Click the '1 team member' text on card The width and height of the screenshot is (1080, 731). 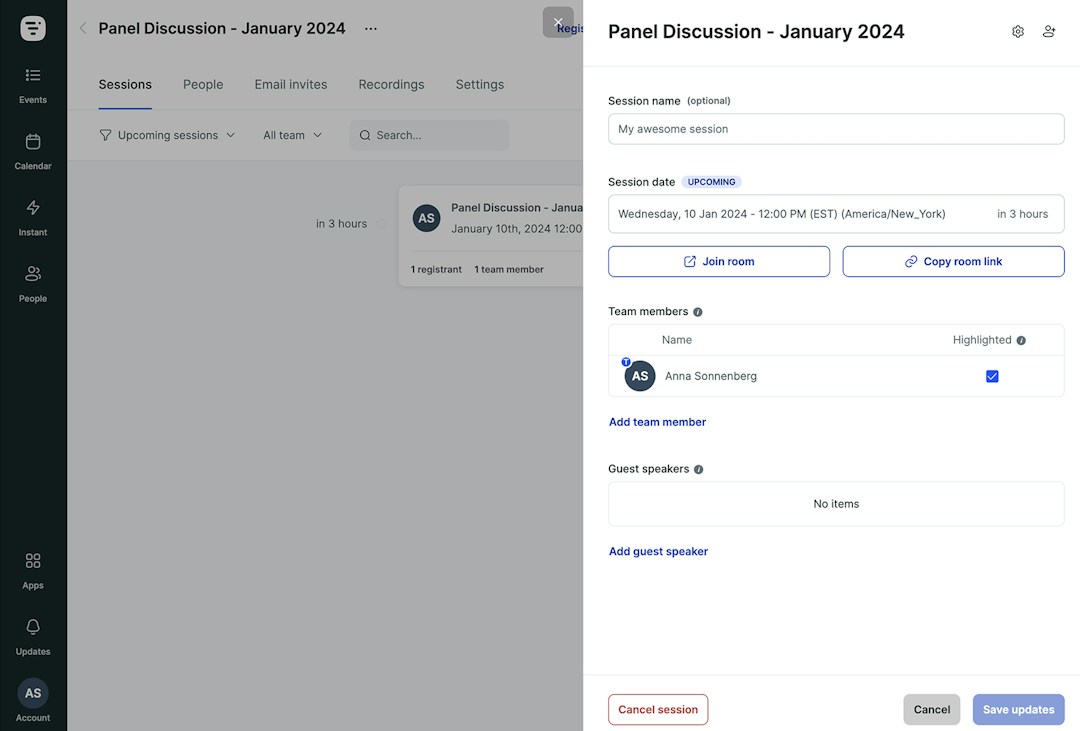tap(508, 269)
